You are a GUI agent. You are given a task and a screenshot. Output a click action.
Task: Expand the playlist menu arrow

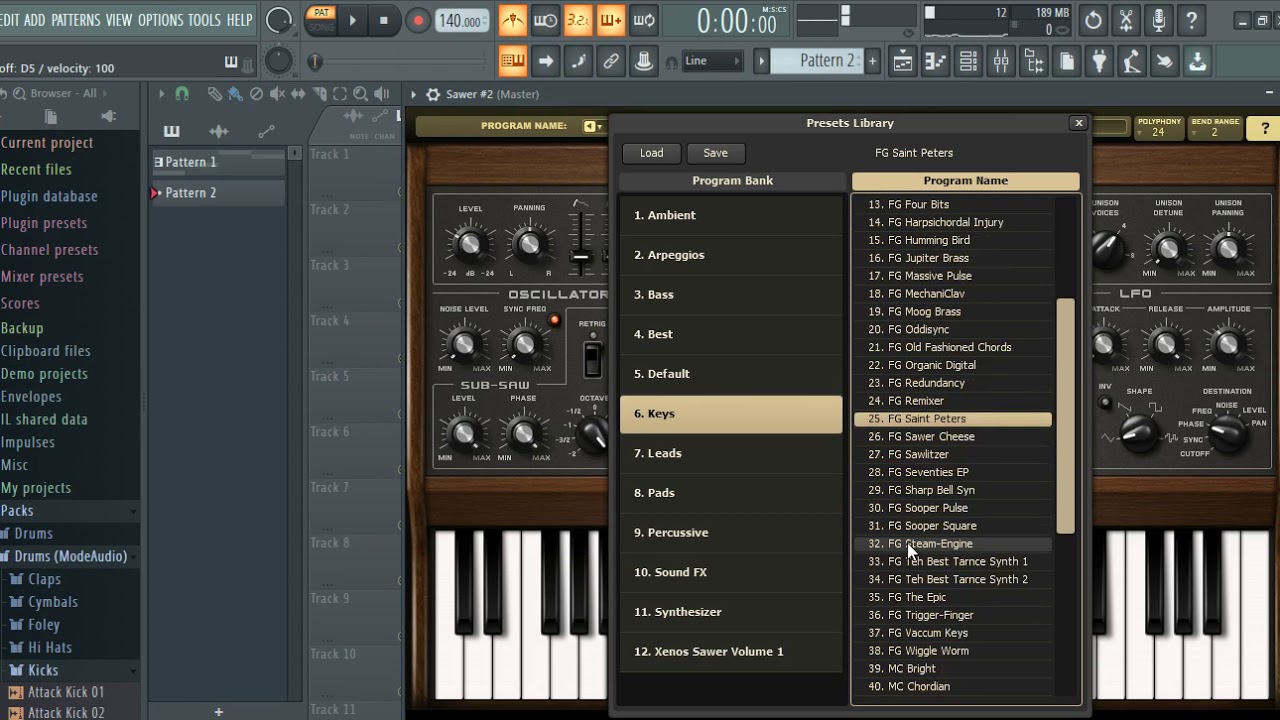click(160, 93)
